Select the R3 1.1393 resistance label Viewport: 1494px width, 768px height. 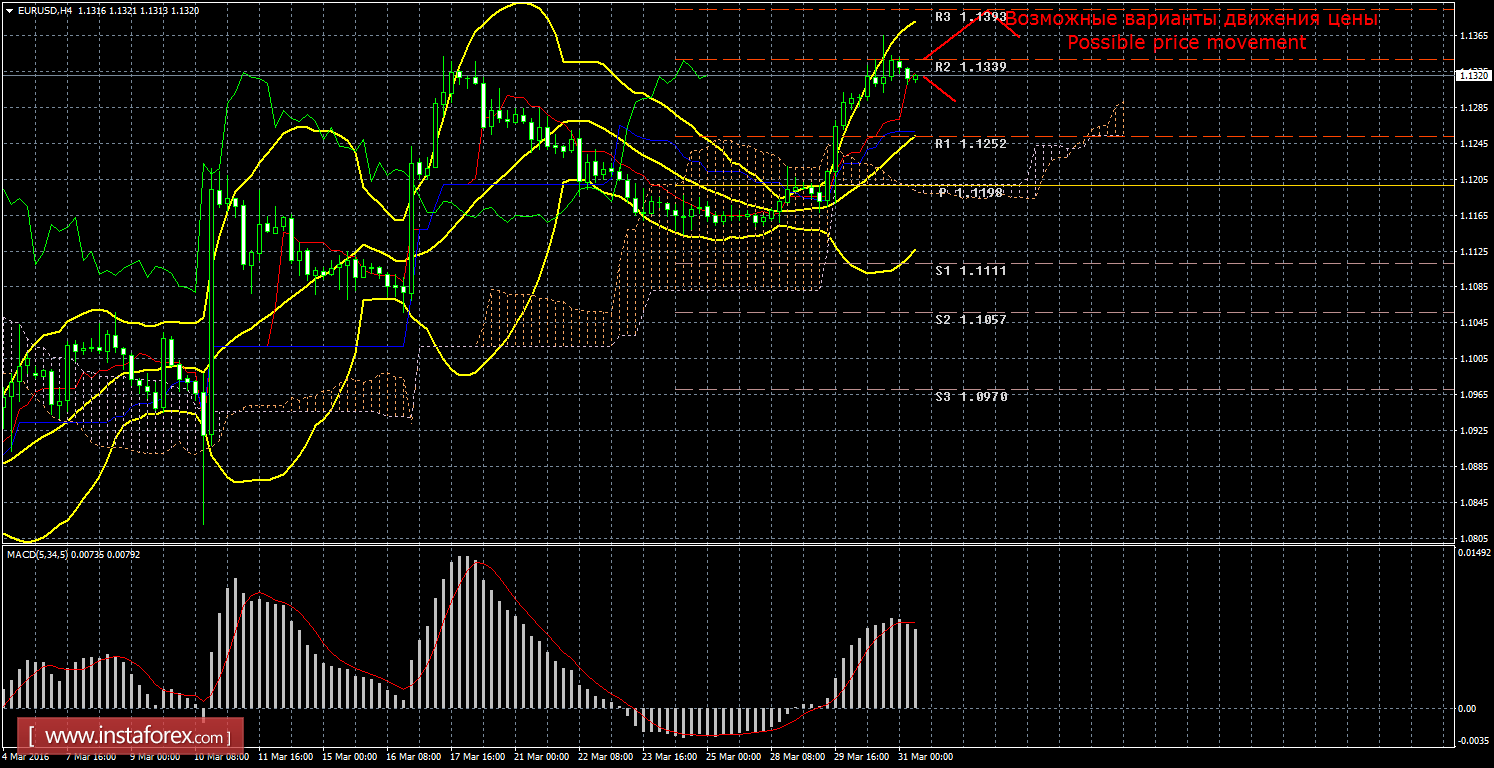(x=970, y=18)
